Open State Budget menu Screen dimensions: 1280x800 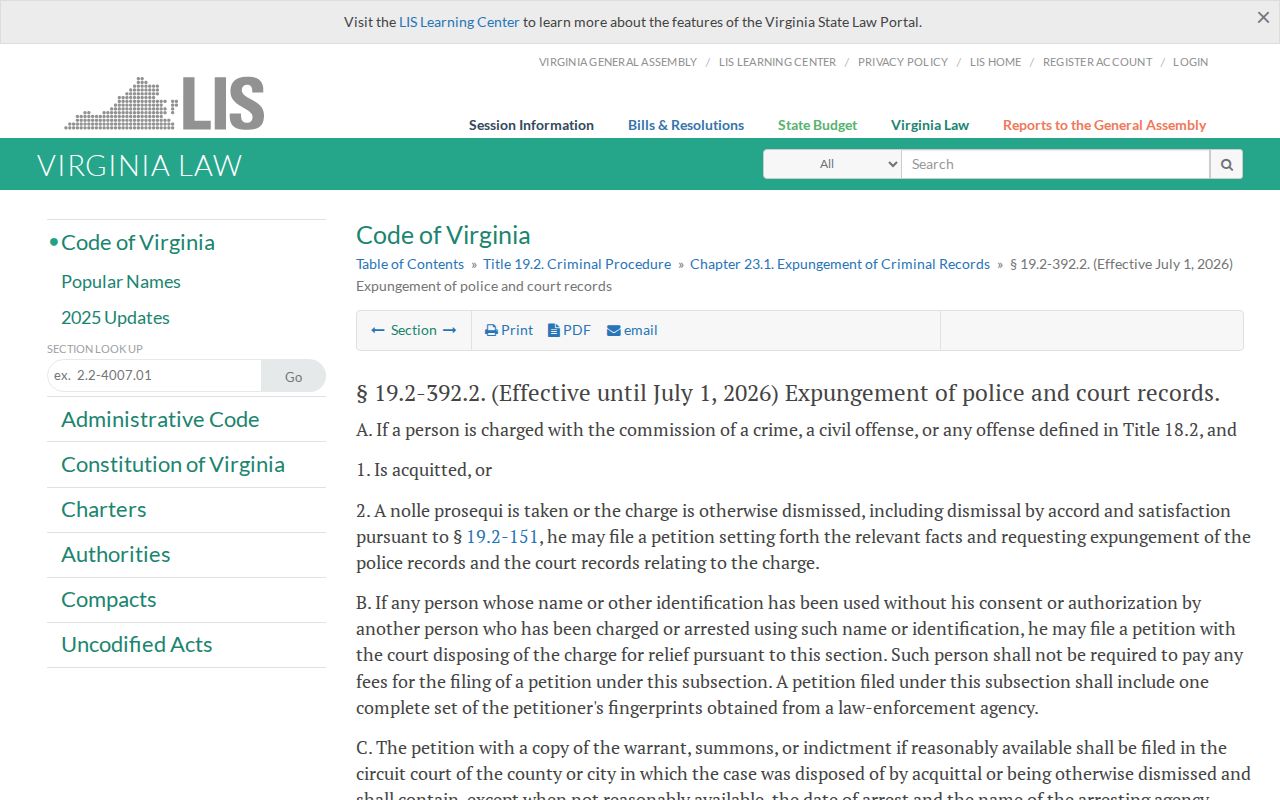(x=817, y=125)
